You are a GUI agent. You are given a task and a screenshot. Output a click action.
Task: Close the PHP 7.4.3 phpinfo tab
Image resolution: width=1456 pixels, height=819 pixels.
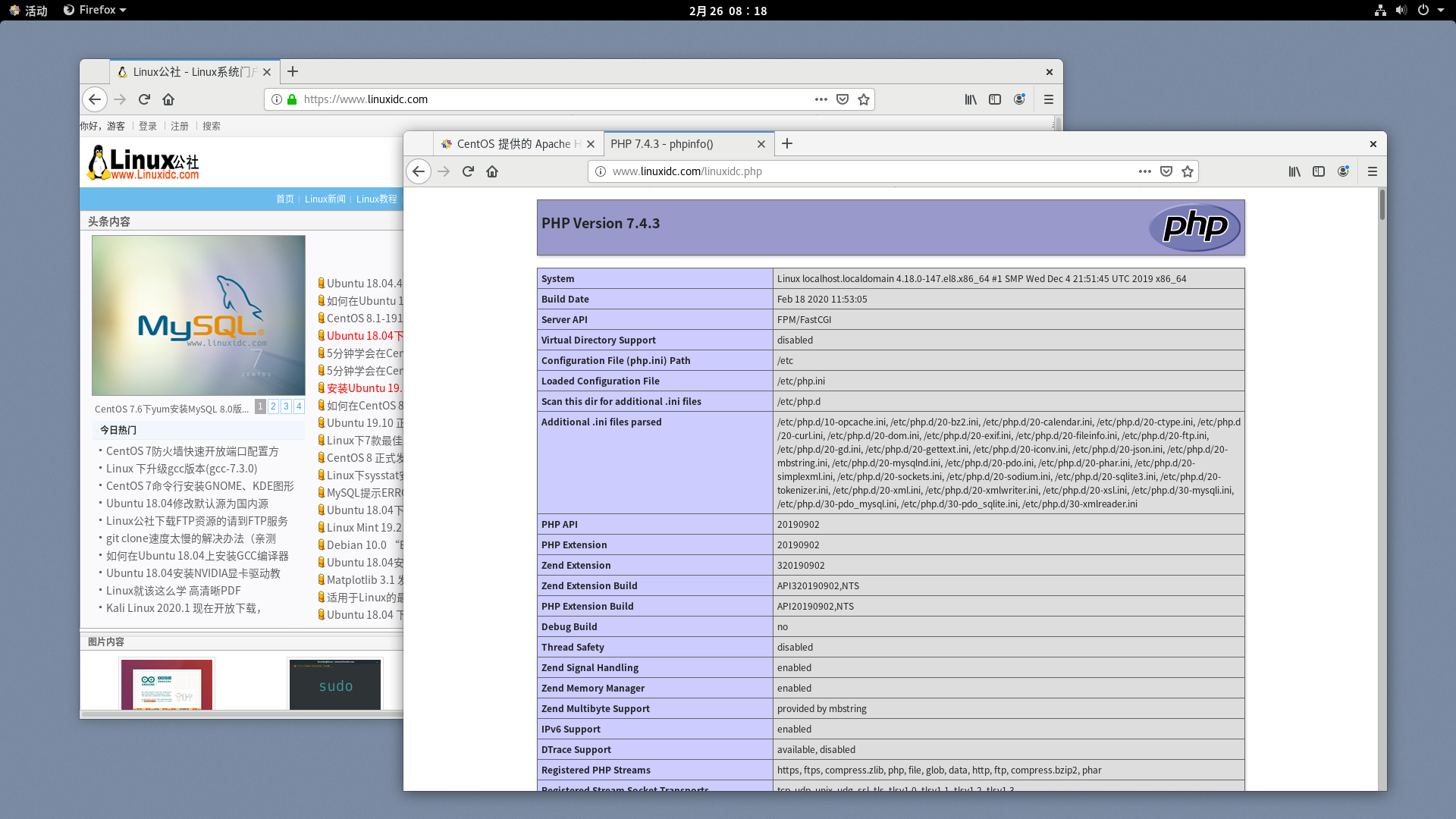[761, 144]
